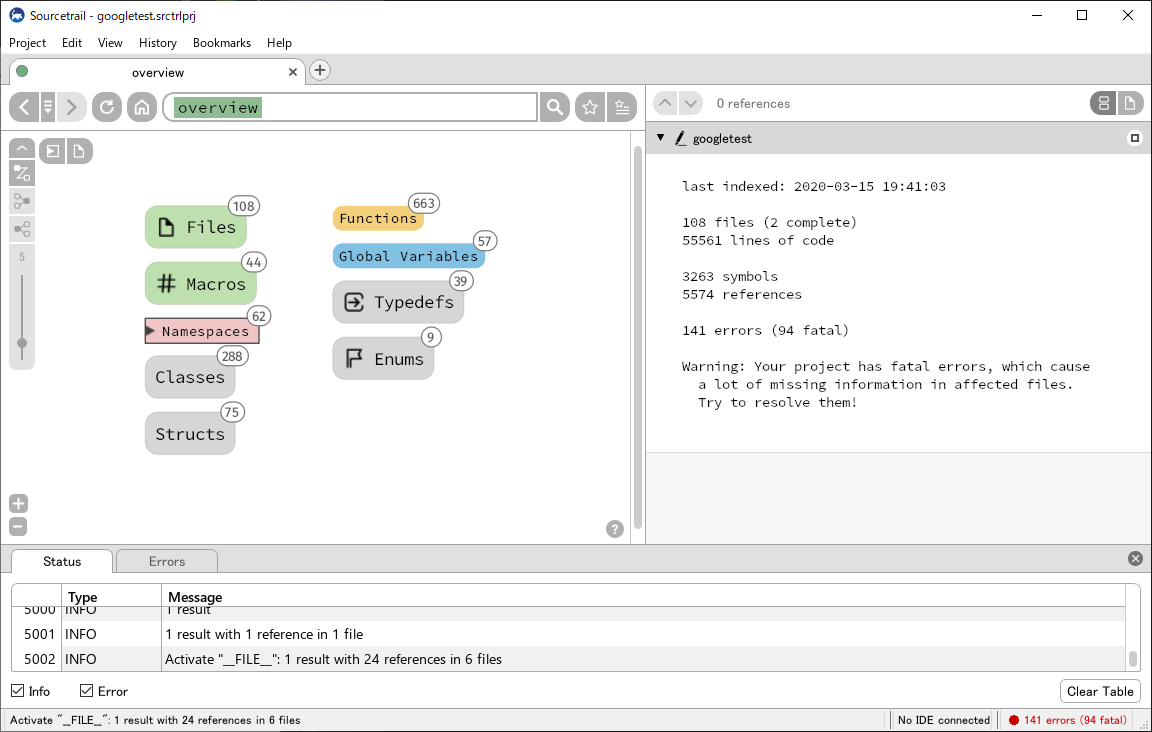Switch code view to snippet list mode

tap(1104, 104)
